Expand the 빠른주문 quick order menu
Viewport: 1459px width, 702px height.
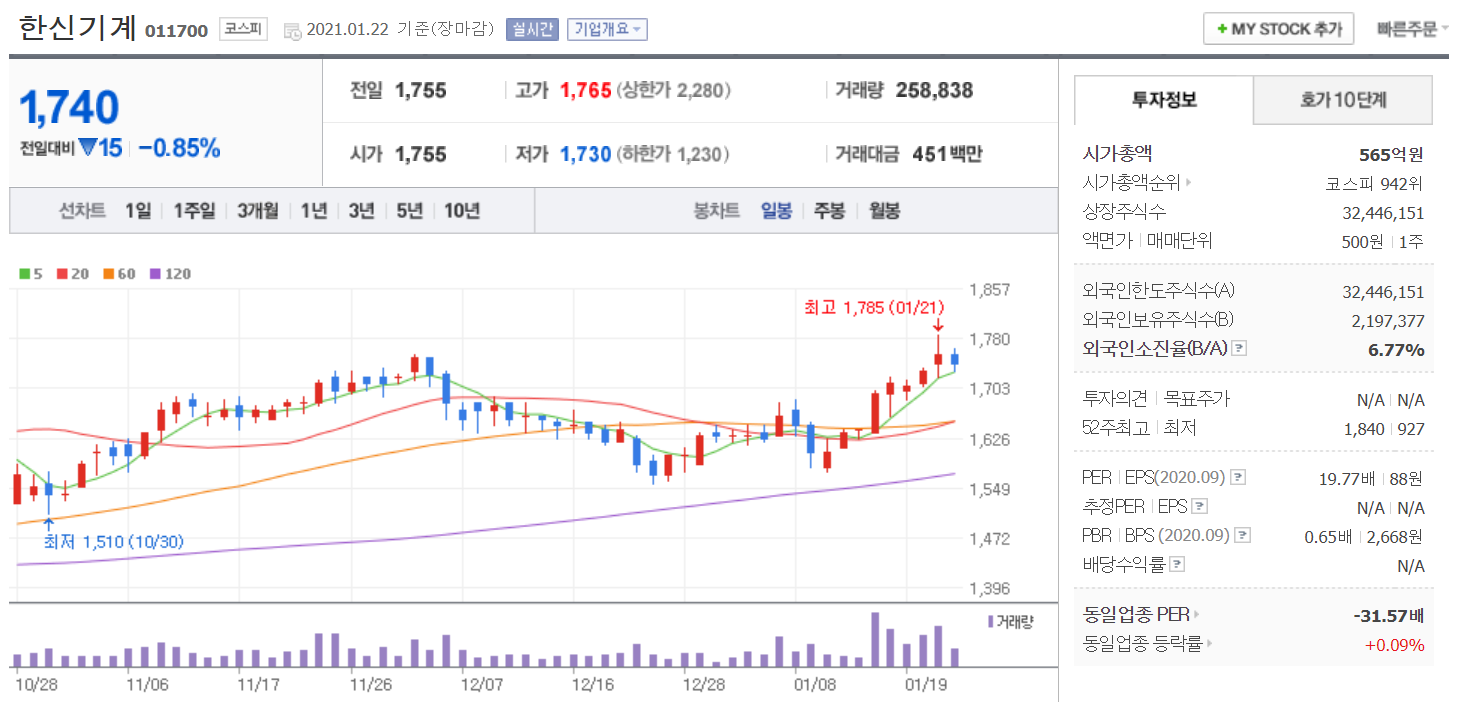click(1412, 29)
